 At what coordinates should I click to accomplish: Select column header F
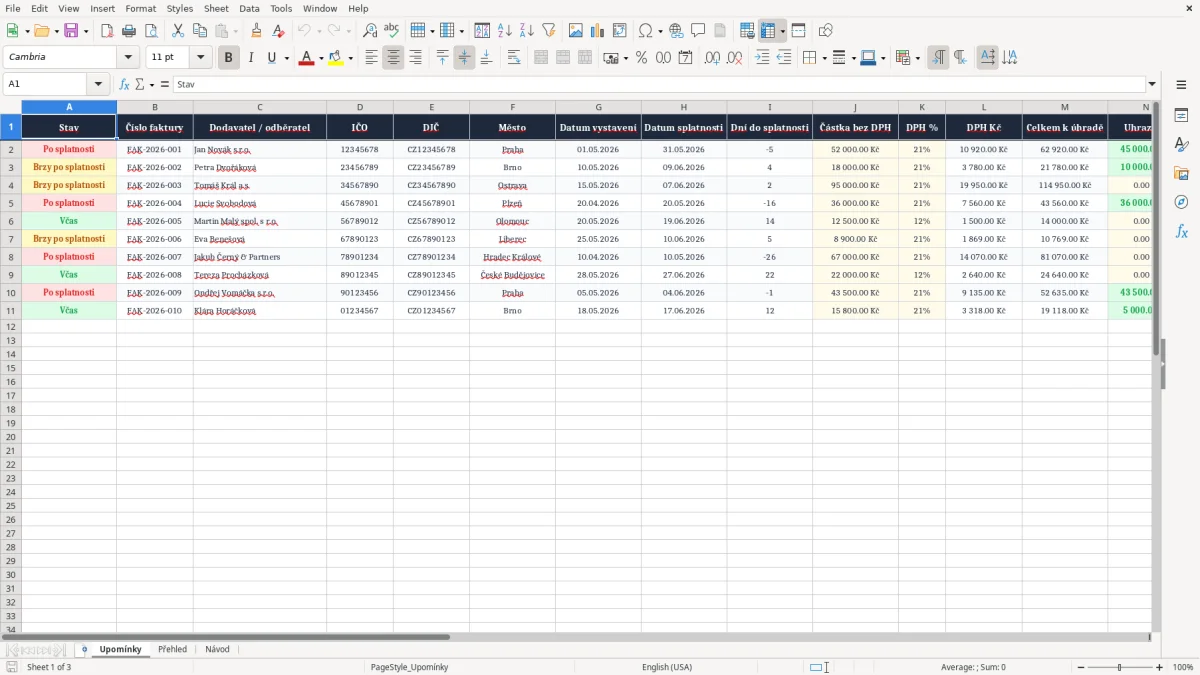tap(512, 107)
